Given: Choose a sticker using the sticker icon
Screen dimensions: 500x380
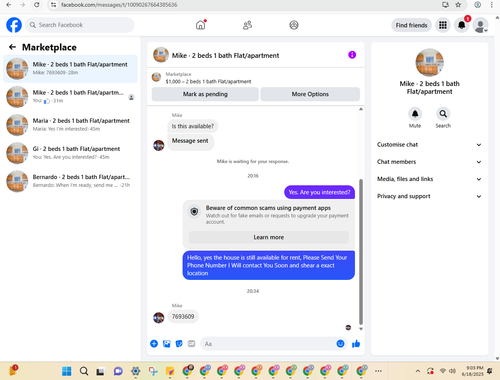Looking at the screenshot, I should 179,344.
